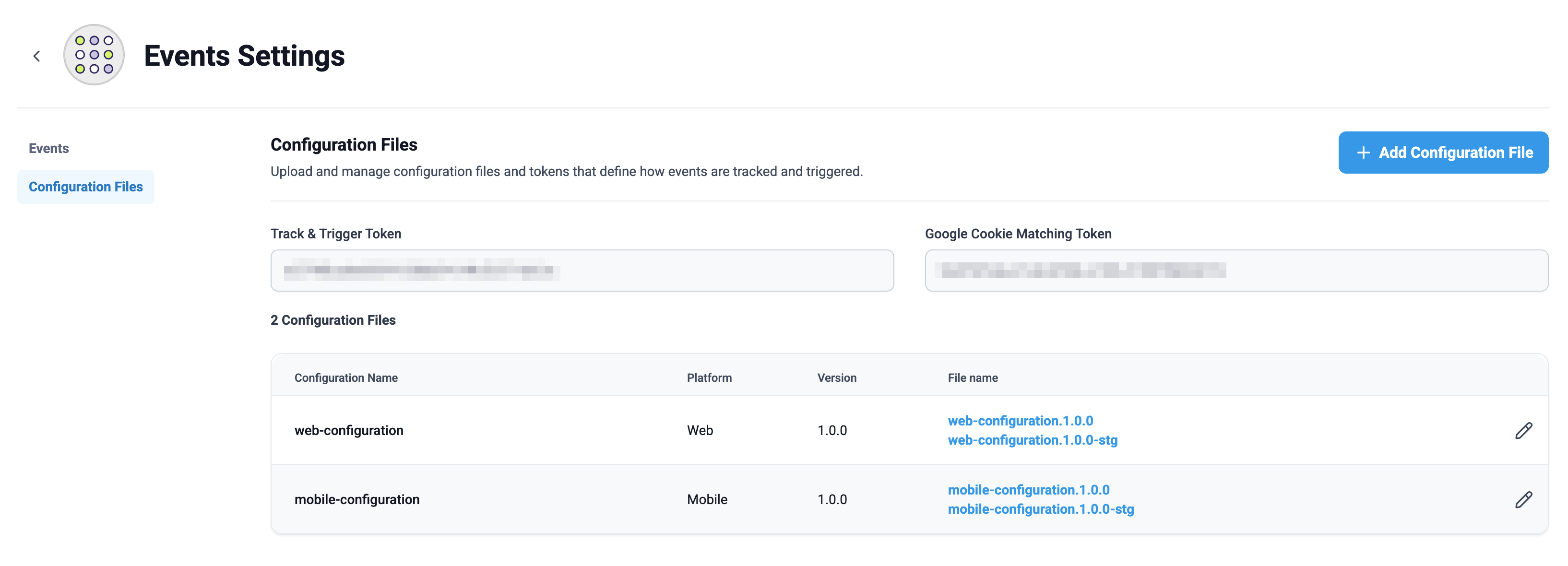The image size is (1568, 566).
Task: Click the Platform column header
Action: [x=709, y=377]
